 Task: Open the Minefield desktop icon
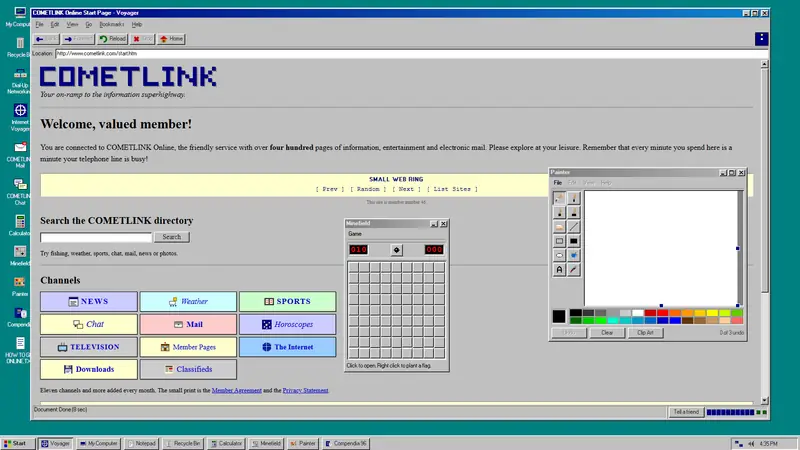pos(19,255)
